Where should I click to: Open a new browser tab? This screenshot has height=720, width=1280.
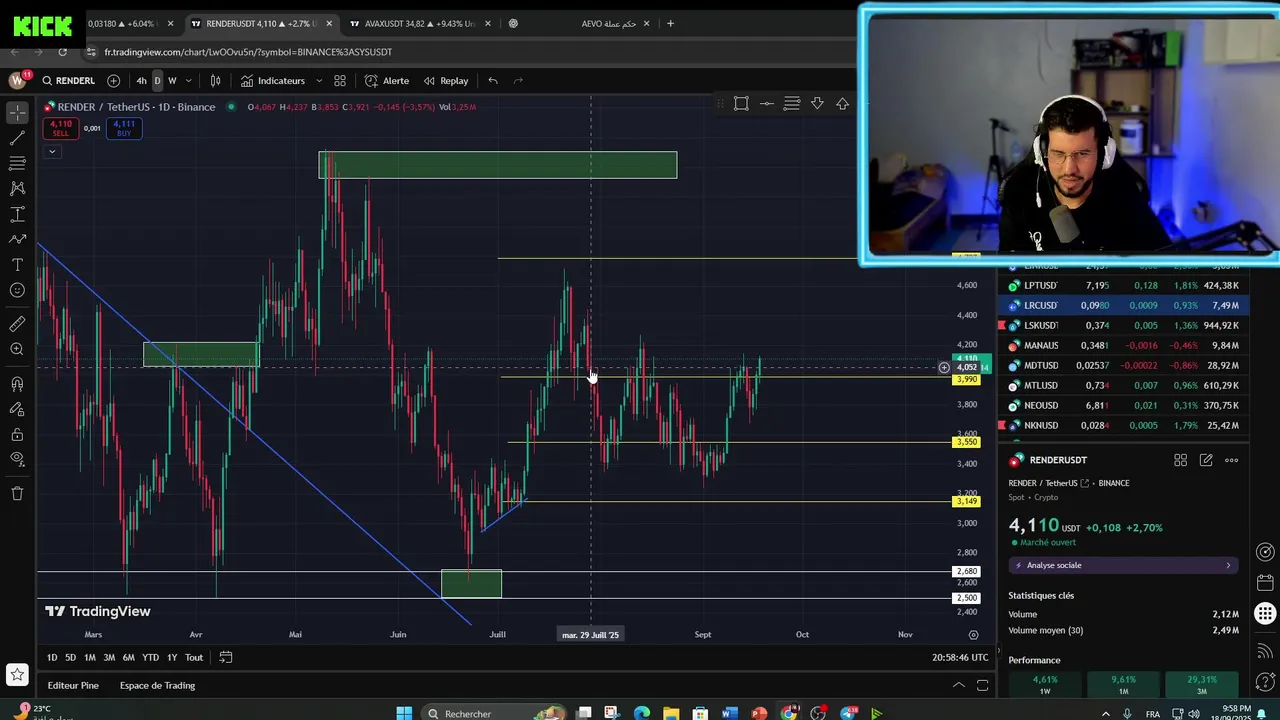[670, 23]
